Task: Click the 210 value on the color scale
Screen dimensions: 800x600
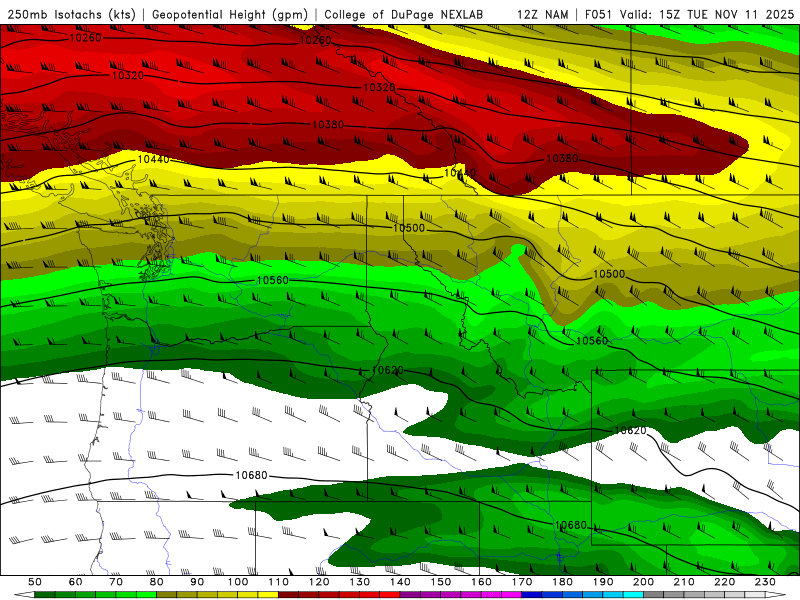Action: tap(684, 582)
